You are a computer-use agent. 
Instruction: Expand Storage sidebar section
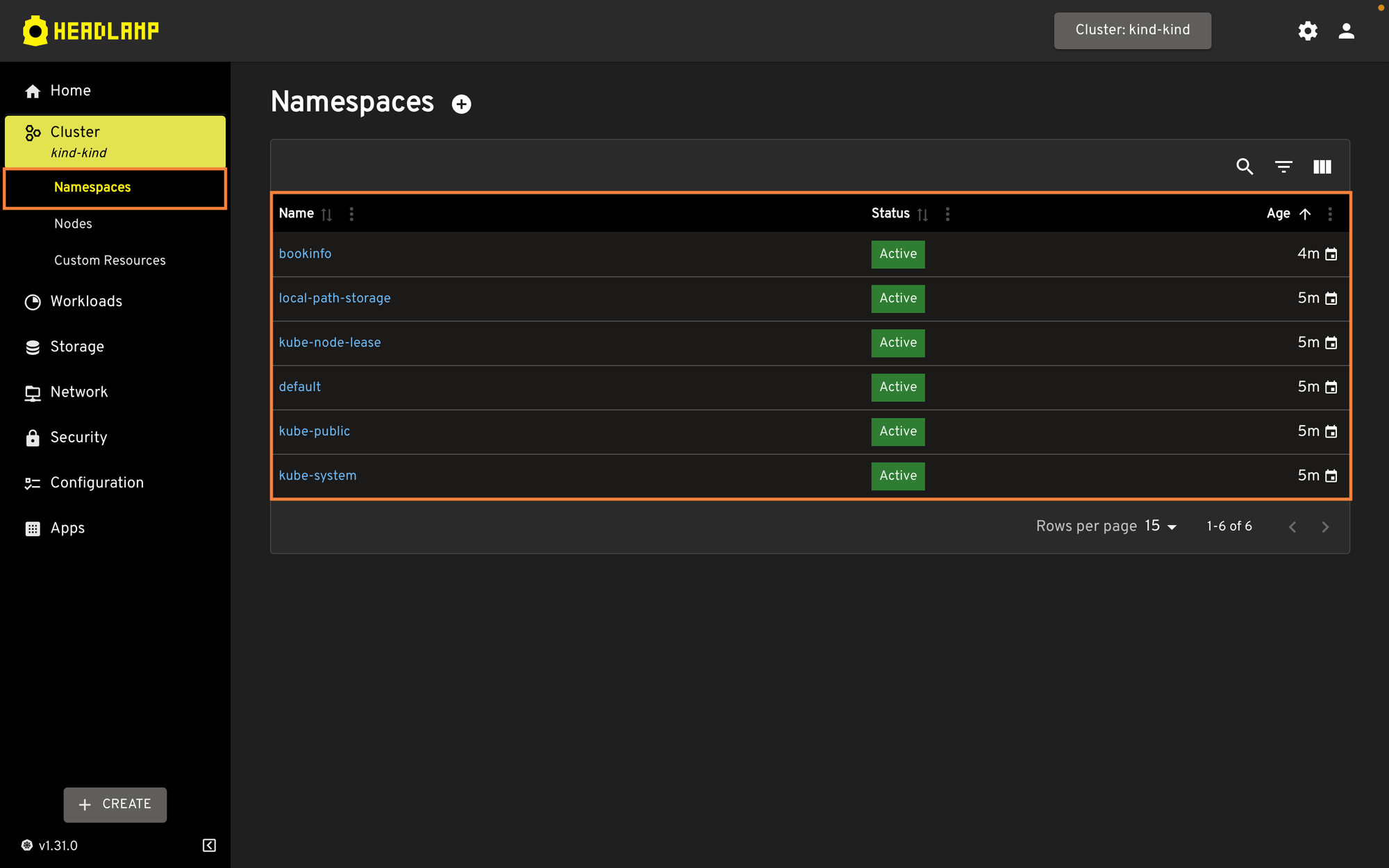click(x=115, y=347)
